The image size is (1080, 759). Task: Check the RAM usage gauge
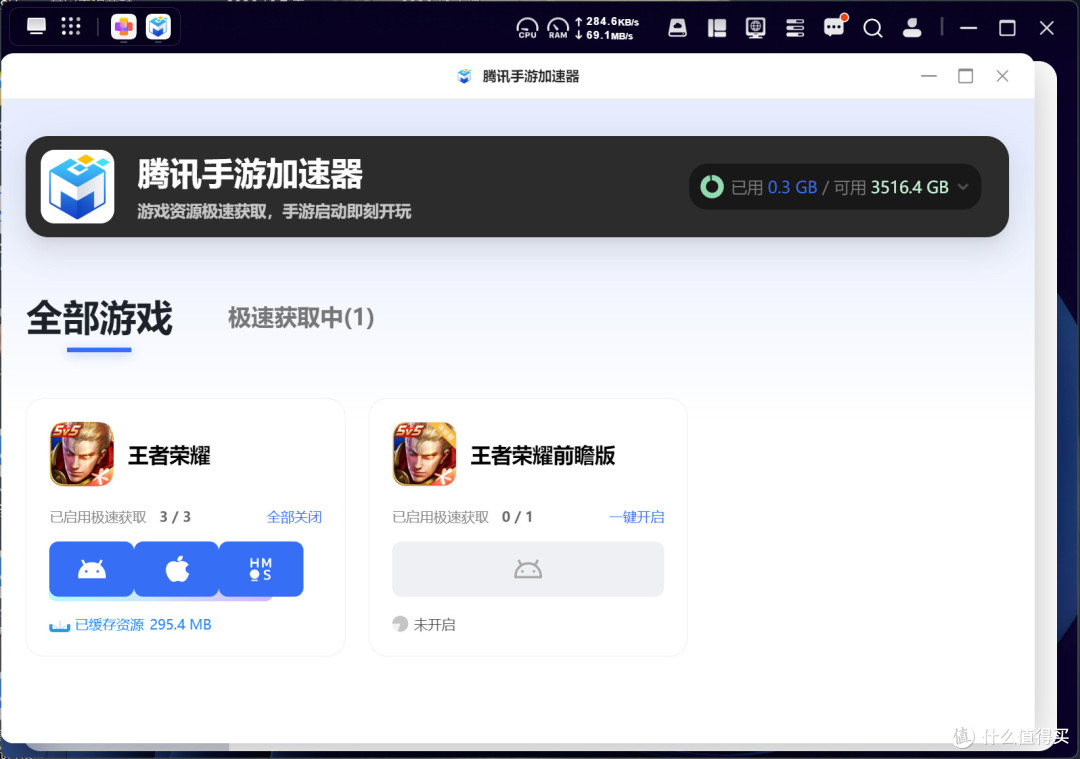pos(558,28)
